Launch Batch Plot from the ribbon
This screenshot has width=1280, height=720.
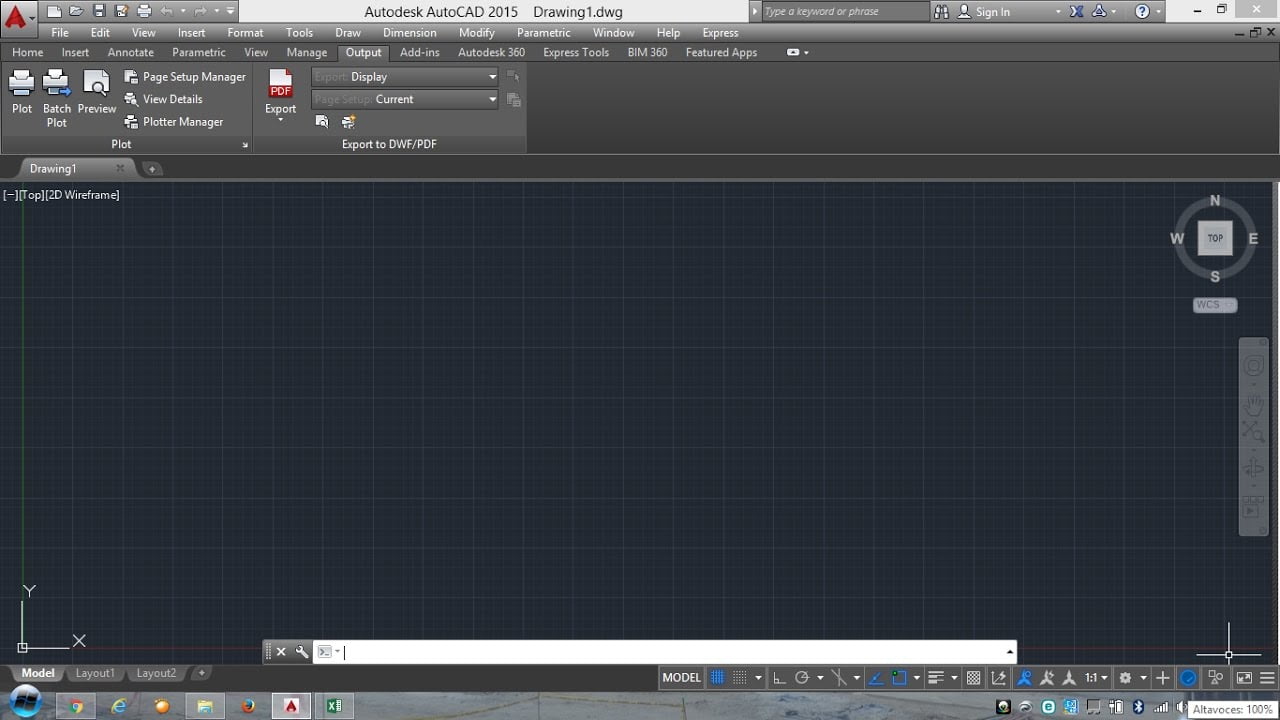pyautogui.click(x=57, y=98)
